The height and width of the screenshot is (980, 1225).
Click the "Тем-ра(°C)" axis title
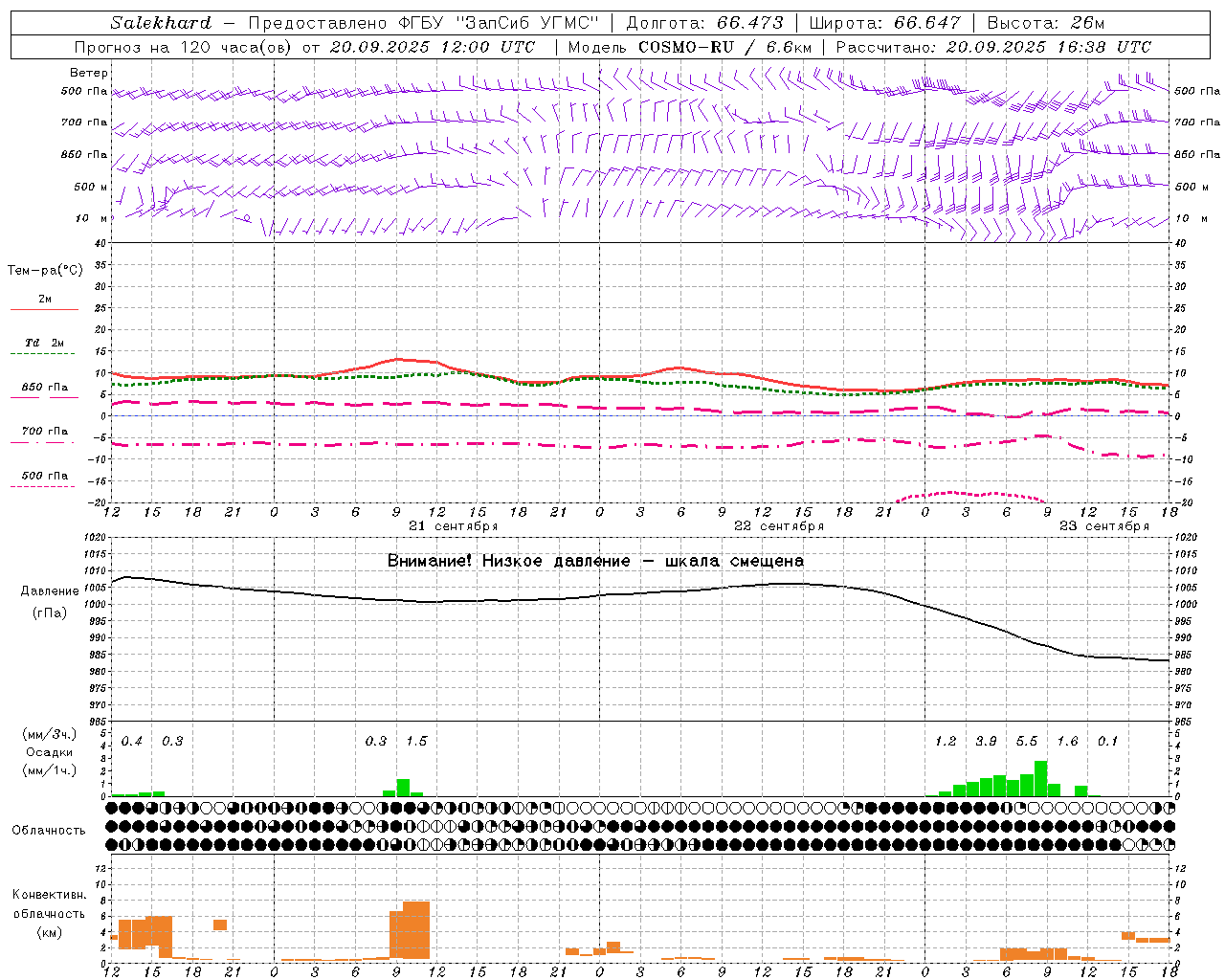pos(45,270)
